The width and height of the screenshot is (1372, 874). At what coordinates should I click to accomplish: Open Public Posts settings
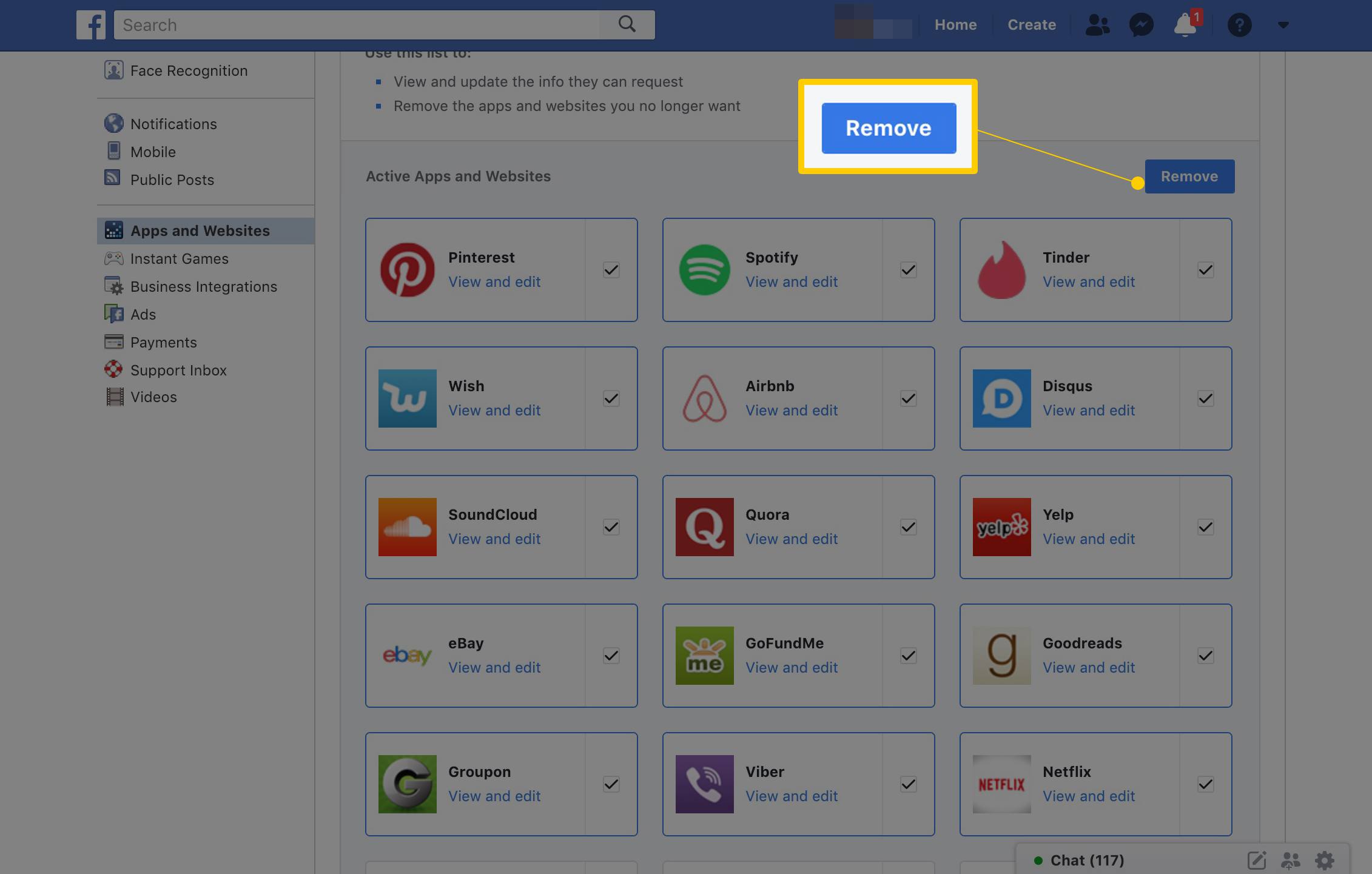point(206,180)
